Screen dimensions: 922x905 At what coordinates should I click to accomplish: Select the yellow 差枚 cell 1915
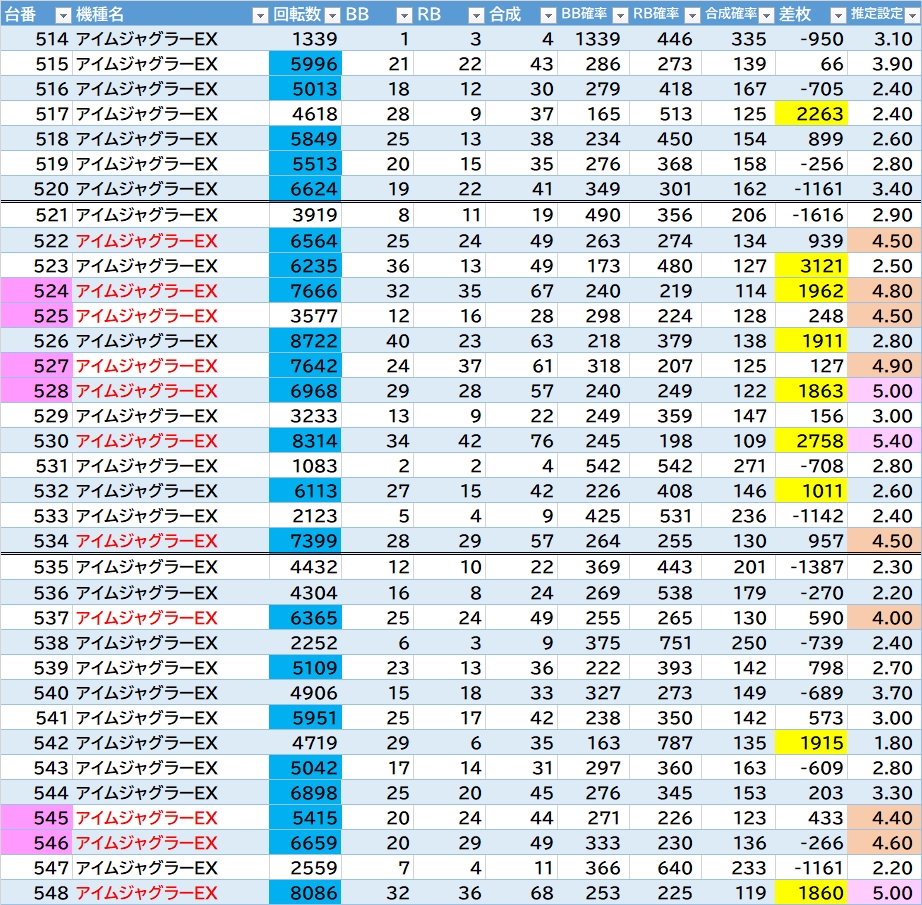coord(811,743)
